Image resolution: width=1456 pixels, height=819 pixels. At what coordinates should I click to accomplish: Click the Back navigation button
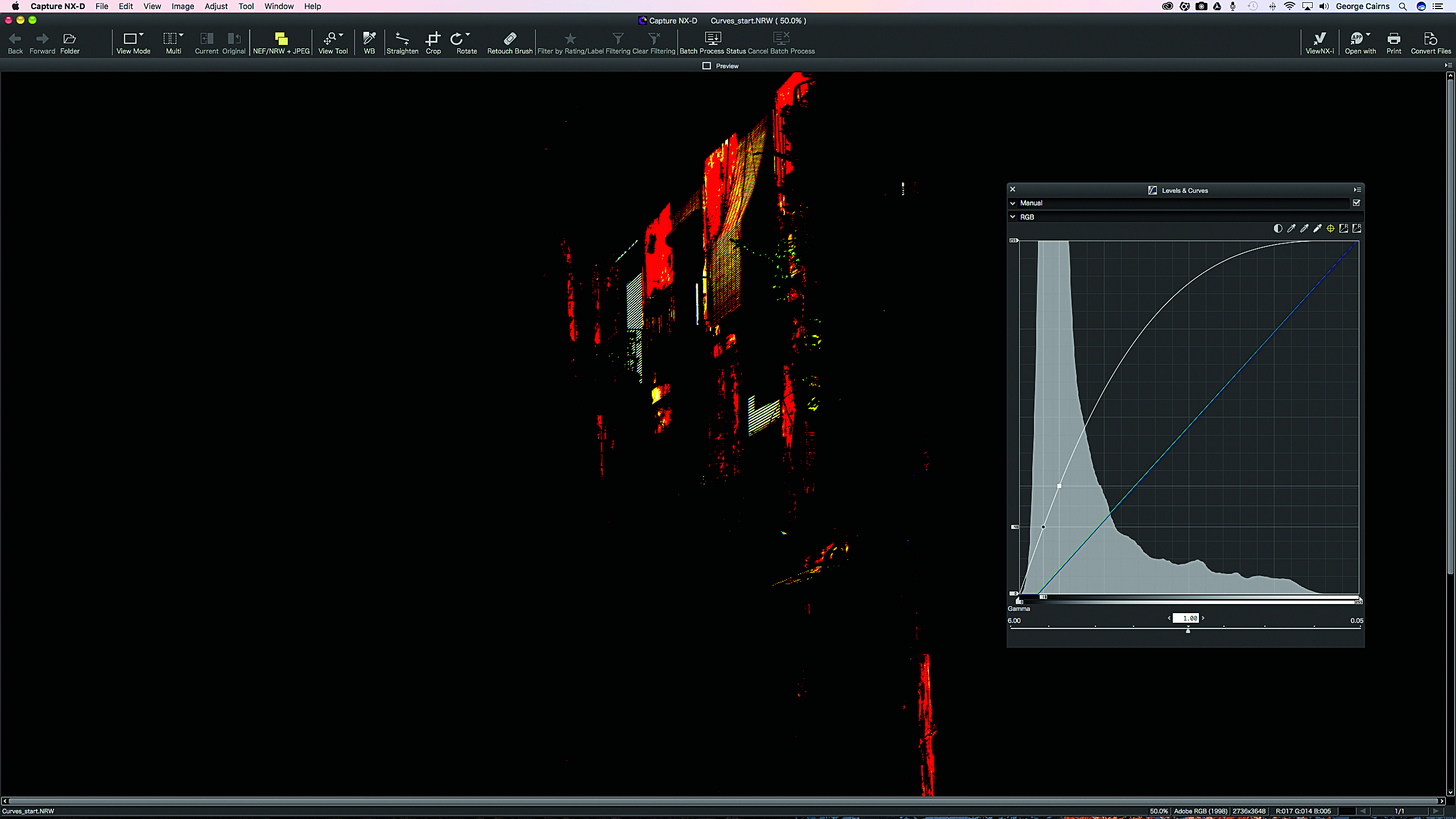pos(15,43)
